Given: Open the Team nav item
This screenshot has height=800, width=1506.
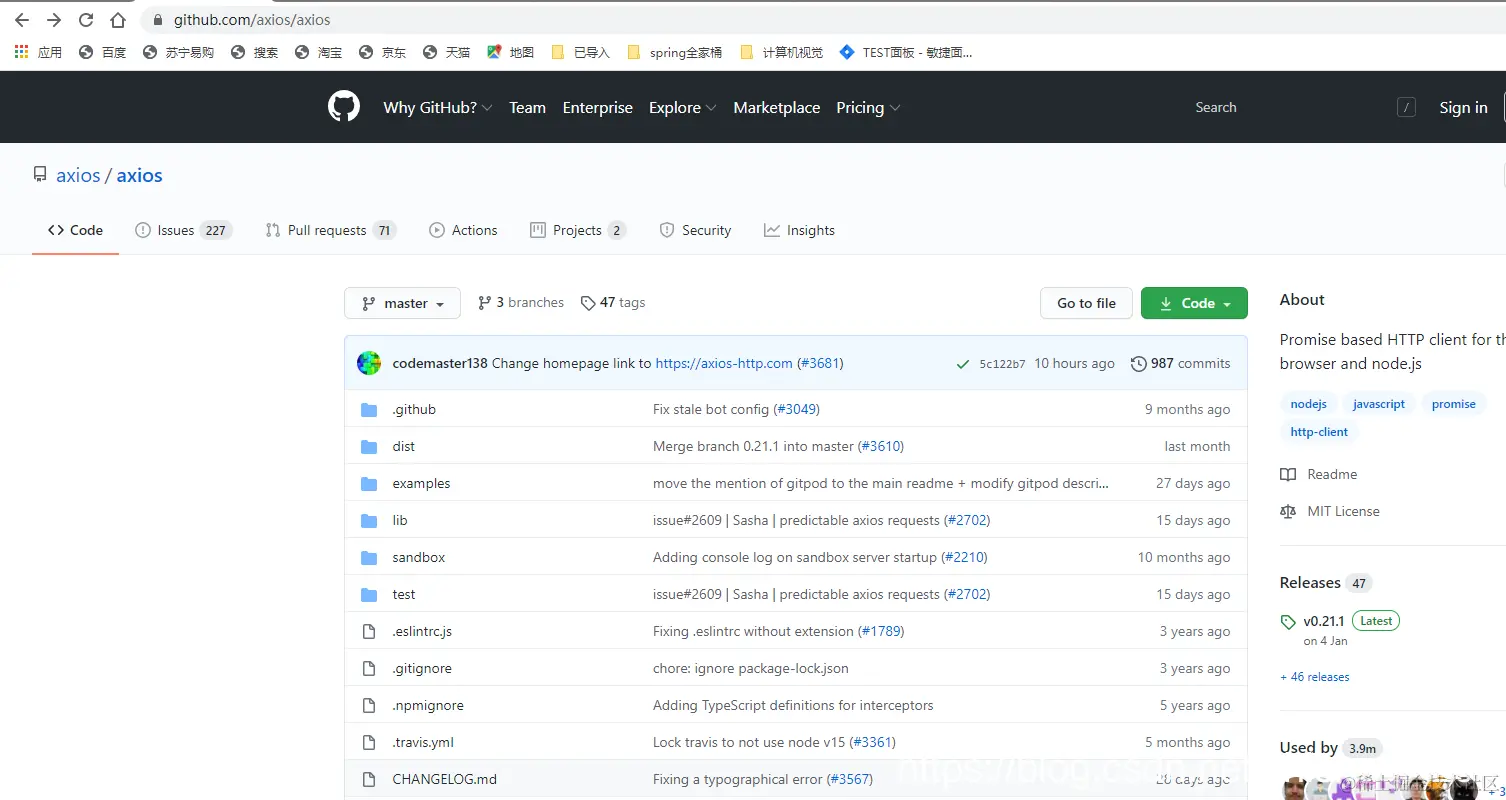Looking at the screenshot, I should (x=527, y=107).
